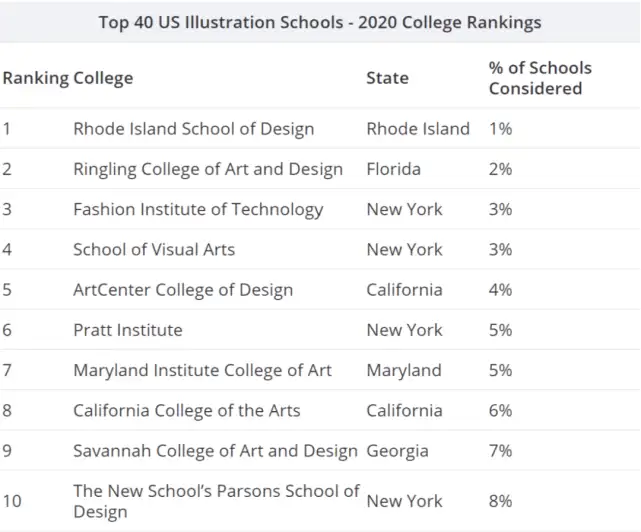Screen dimensions: 641x532
Task: Click the table title Top 40 US Illustration Schools
Action: 320,22
